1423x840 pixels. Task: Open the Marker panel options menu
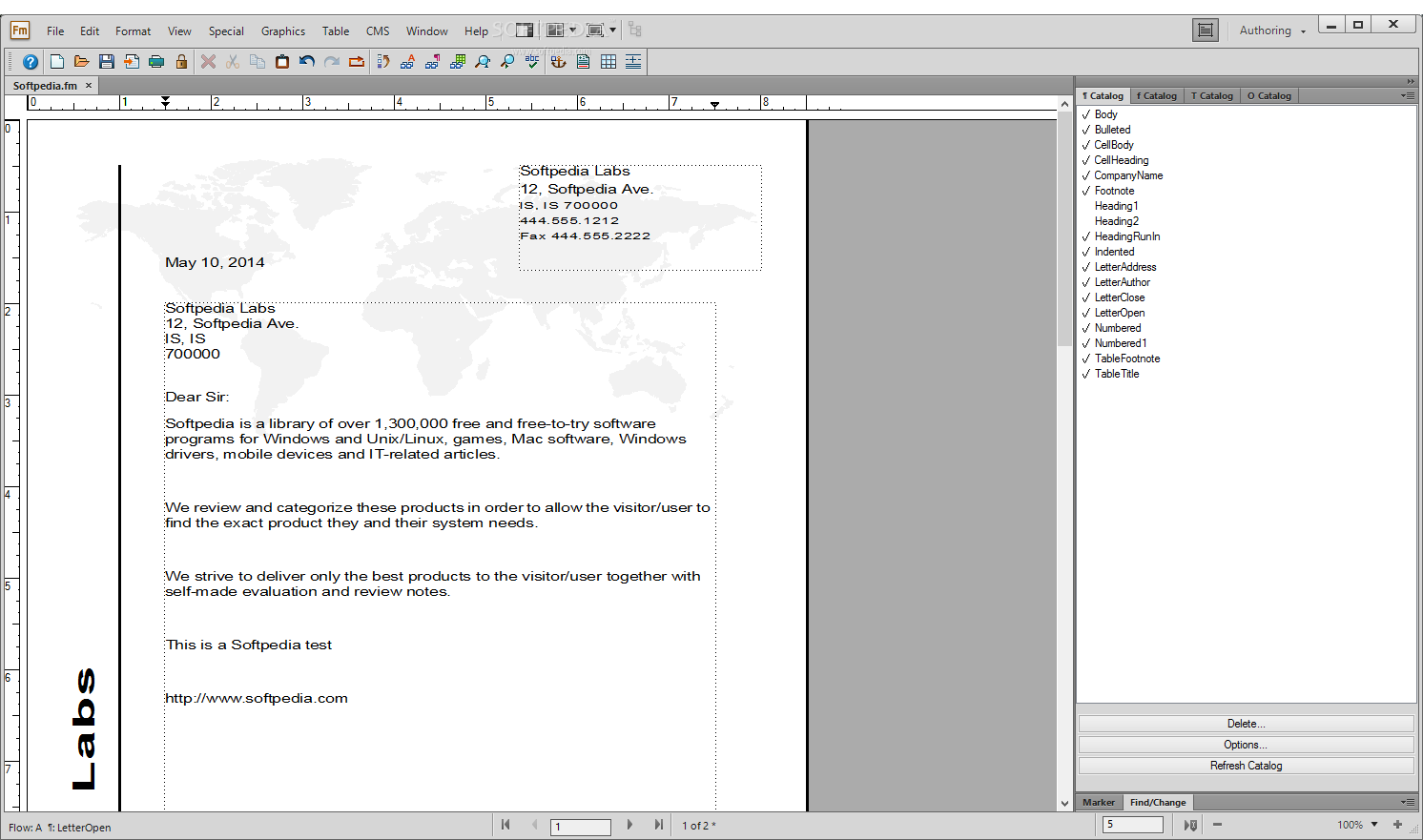(1408, 802)
